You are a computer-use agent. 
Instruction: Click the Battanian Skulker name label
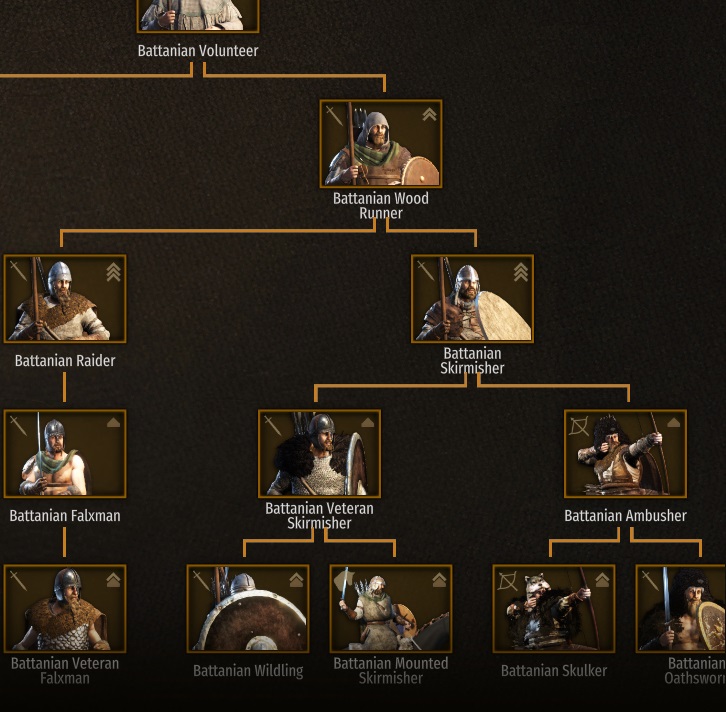[554, 671]
